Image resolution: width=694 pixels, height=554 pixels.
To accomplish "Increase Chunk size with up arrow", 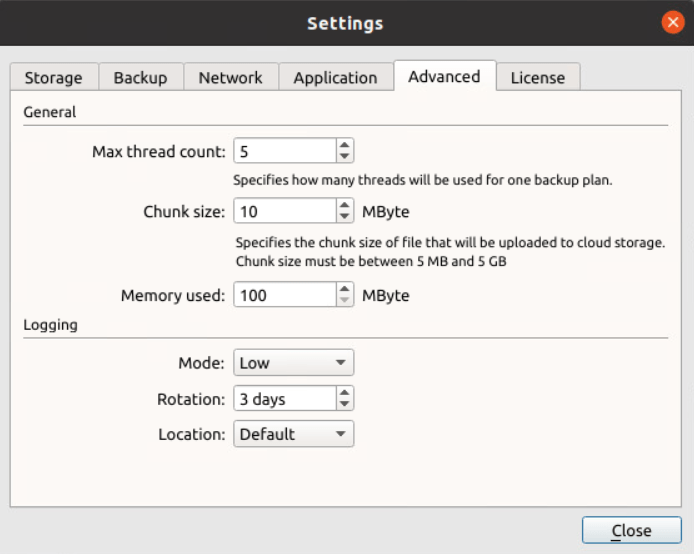I will click(x=344, y=205).
